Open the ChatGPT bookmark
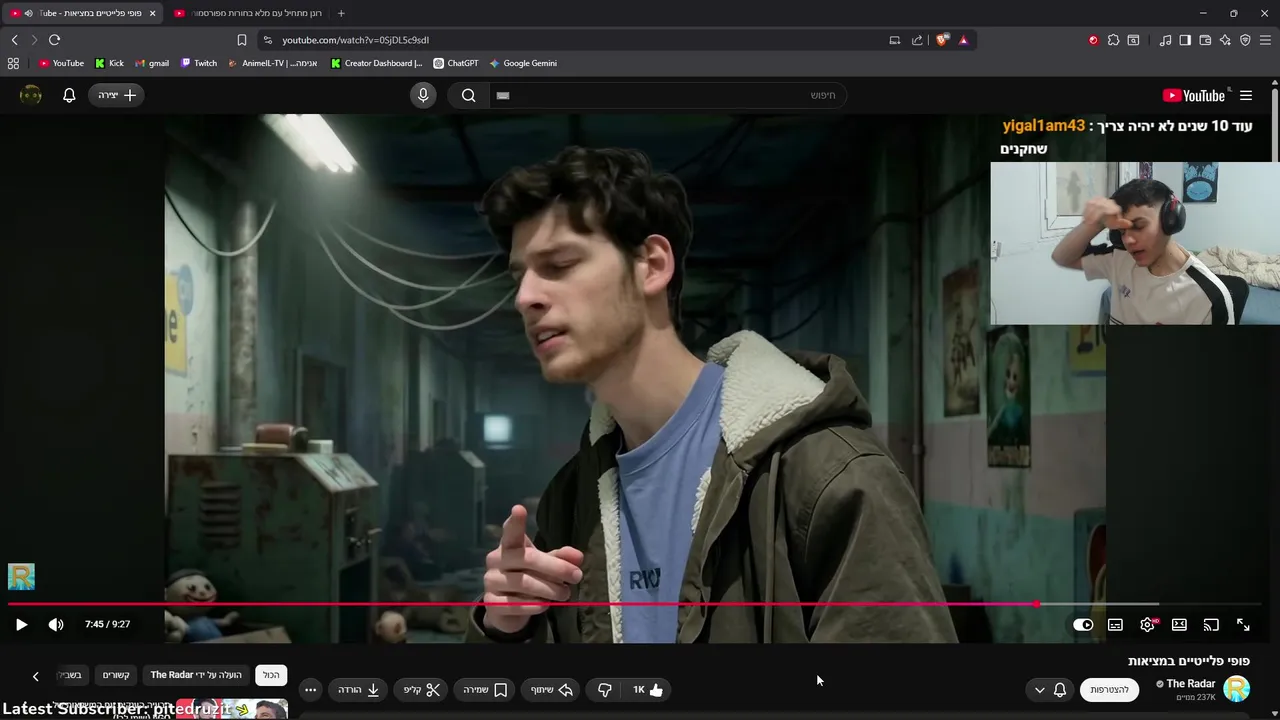Viewport: 1280px width, 720px height. [455, 63]
